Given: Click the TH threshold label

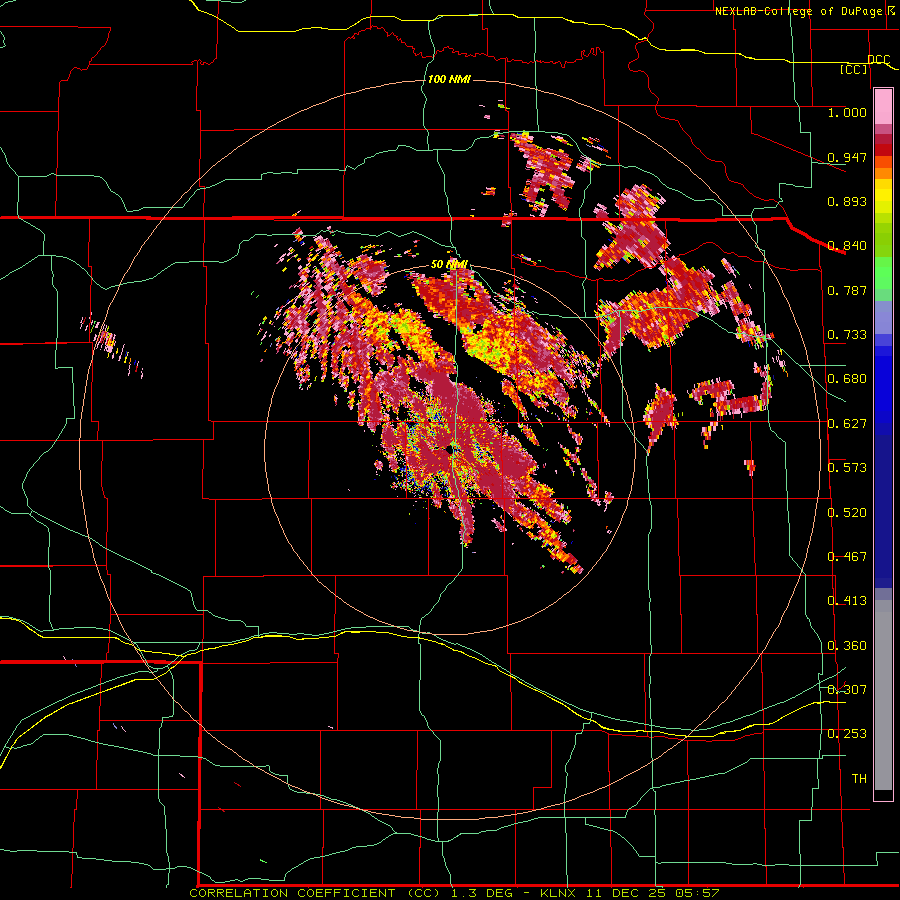Looking at the screenshot, I should (x=859, y=779).
